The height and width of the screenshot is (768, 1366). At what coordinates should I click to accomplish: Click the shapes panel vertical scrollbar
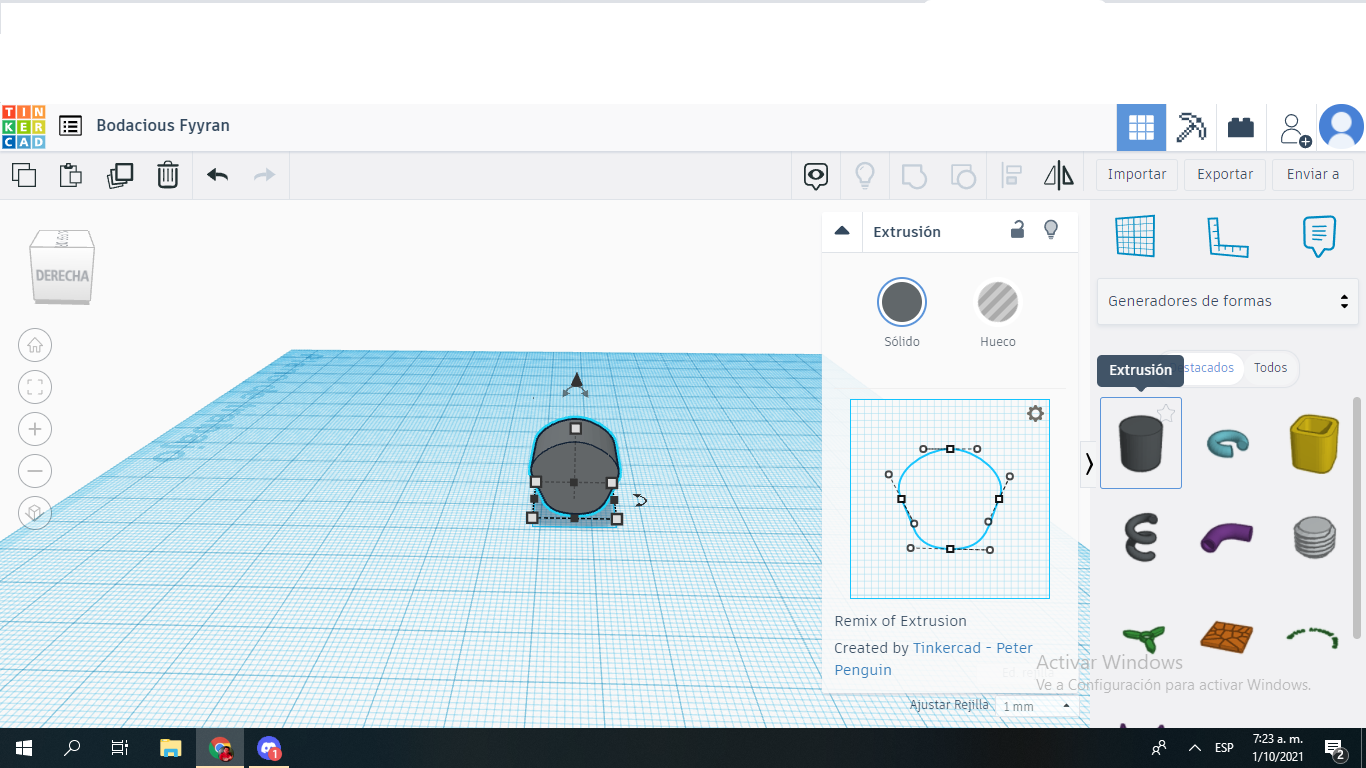pos(1357,517)
